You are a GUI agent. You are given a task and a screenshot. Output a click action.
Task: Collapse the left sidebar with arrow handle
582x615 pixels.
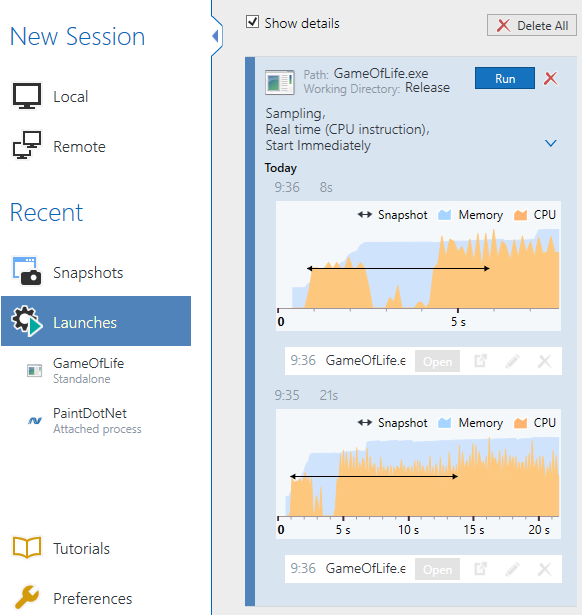tap(215, 36)
